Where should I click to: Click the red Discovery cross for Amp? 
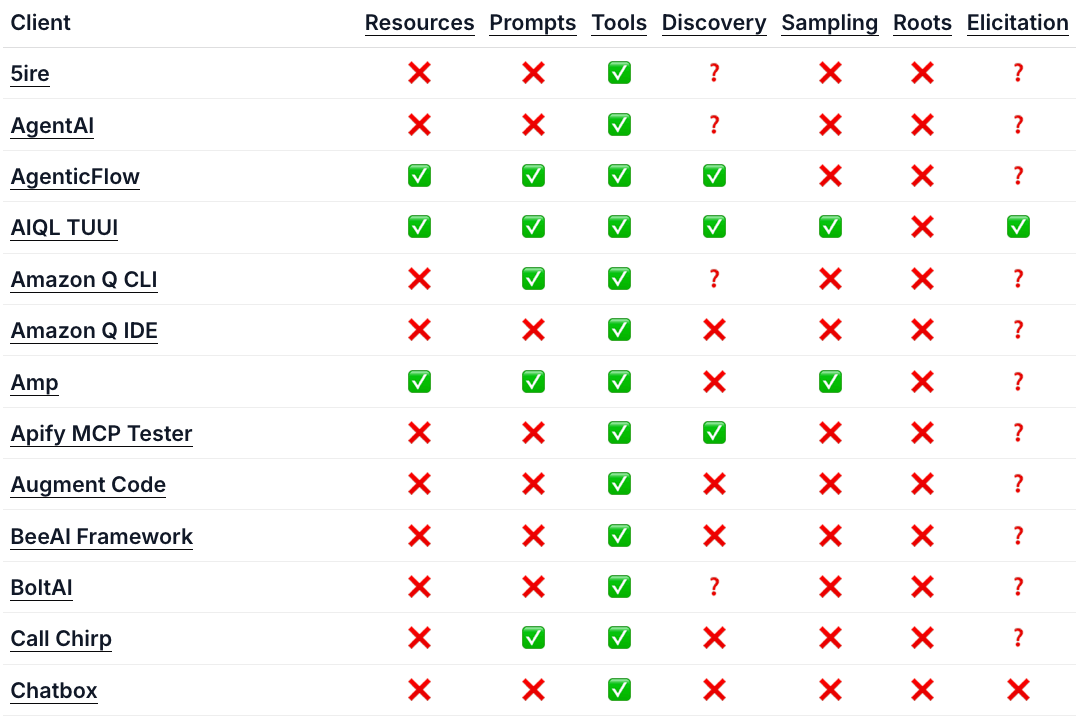[x=714, y=381]
